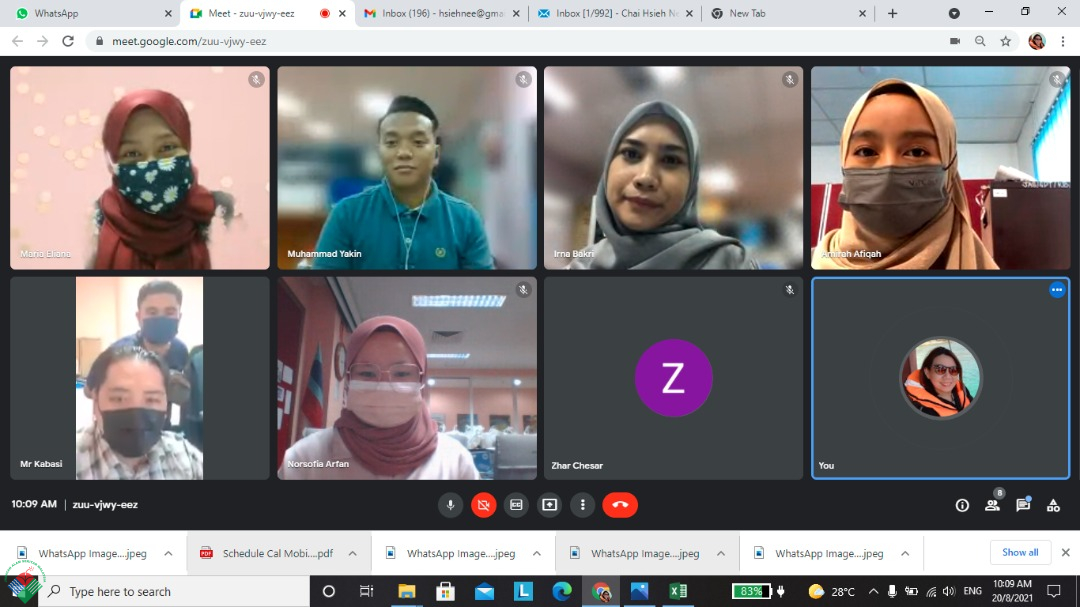Open Meet's more options three-dot menu
The width and height of the screenshot is (1080, 607).
(583, 505)
